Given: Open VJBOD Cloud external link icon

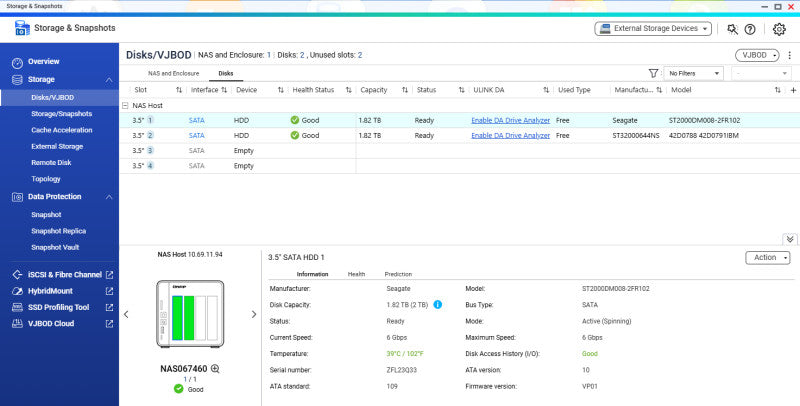Looking at the screenshot, I should (x=109, y=324).
